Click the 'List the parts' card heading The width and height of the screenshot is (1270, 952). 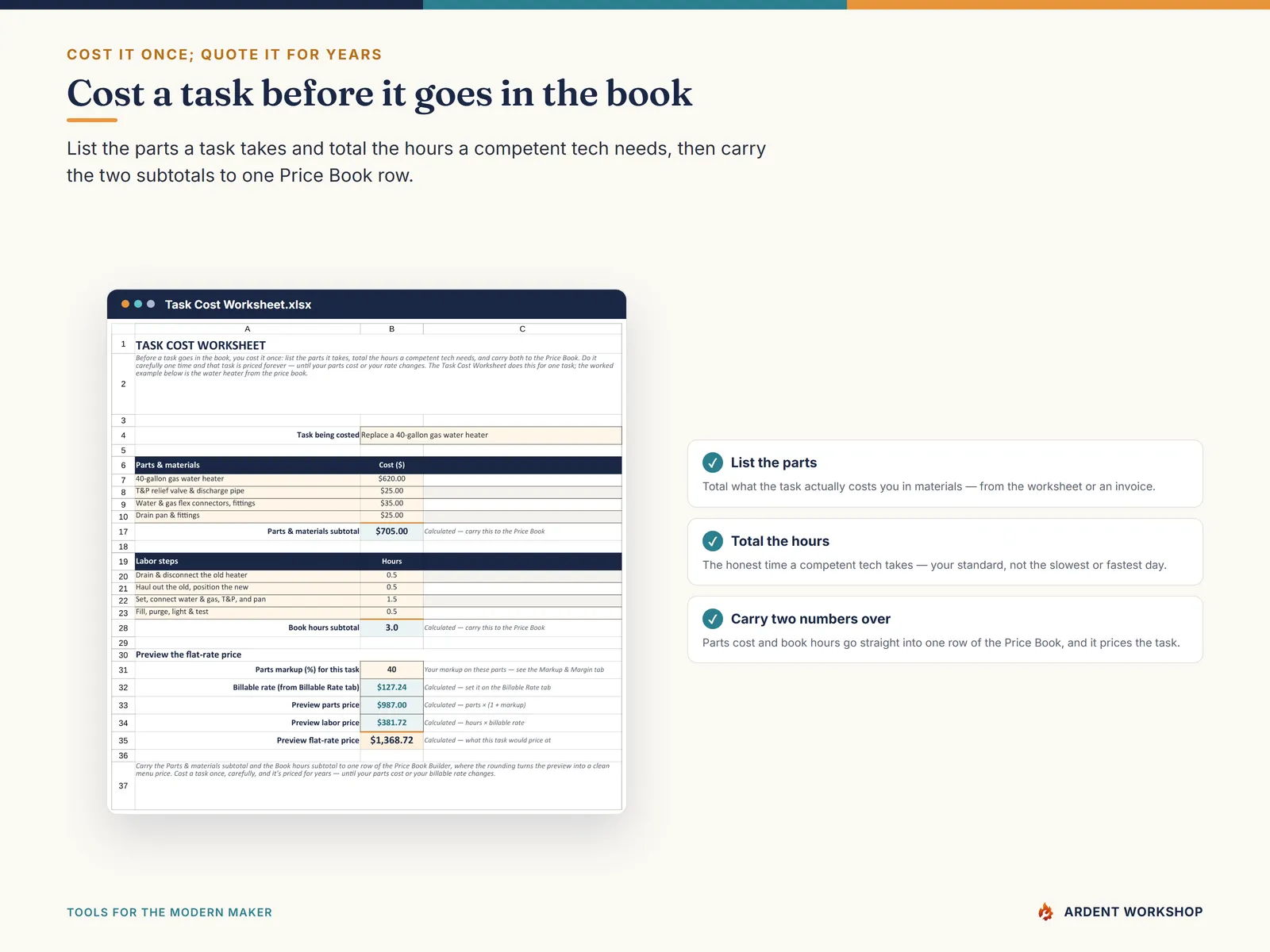(x=774, y=463)
